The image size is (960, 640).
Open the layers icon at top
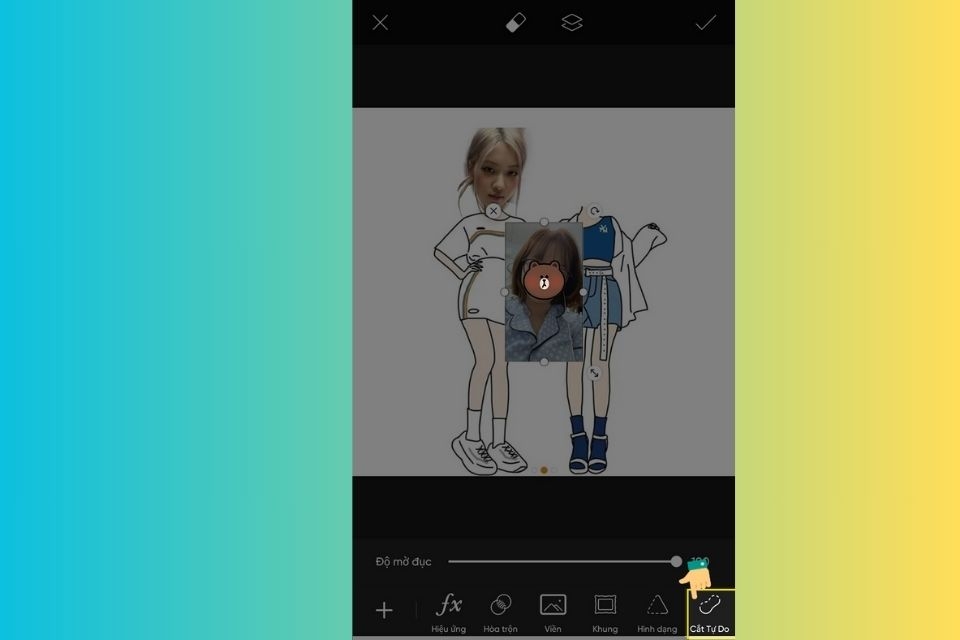click(x=572, y=23)
